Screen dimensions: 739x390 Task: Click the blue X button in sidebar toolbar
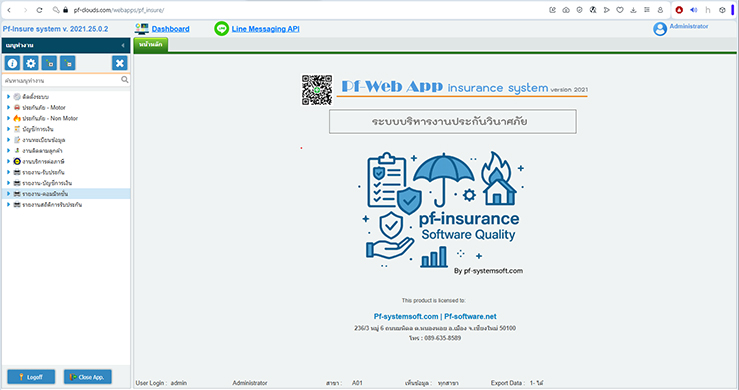(120, 63)
